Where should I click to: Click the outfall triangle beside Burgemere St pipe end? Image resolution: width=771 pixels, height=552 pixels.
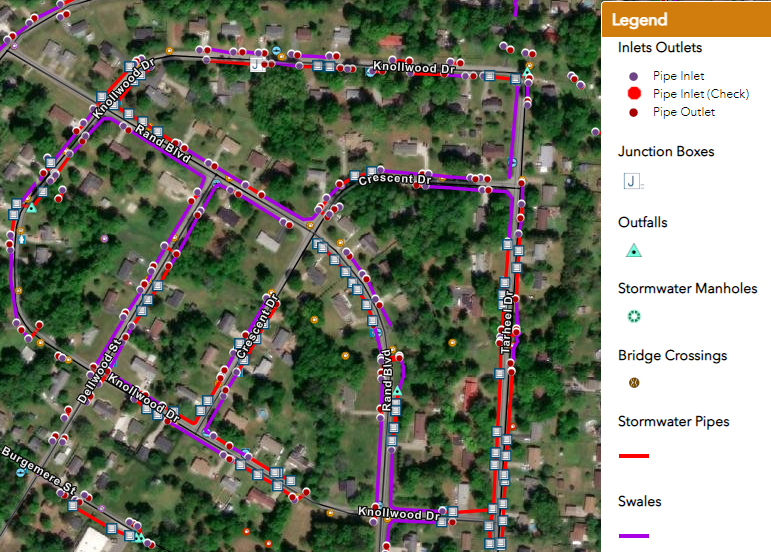[140, 537]
